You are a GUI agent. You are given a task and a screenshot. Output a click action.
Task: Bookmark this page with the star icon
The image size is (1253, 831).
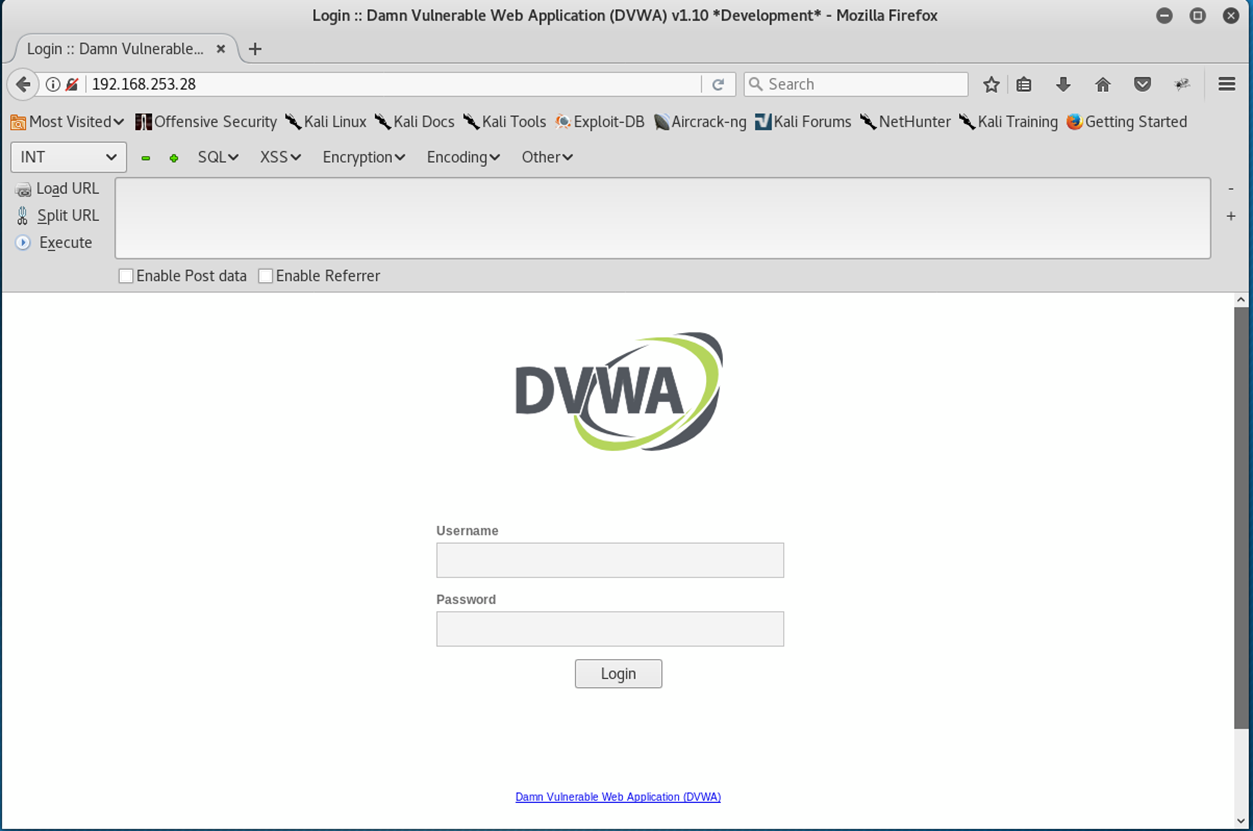tap(991, 85)
